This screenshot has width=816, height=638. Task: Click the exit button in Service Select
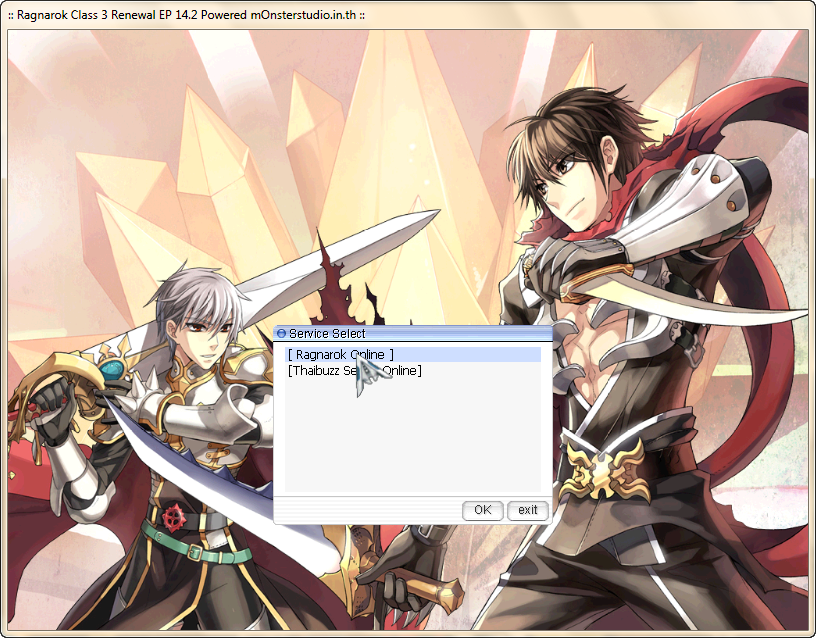pos(528,510)
